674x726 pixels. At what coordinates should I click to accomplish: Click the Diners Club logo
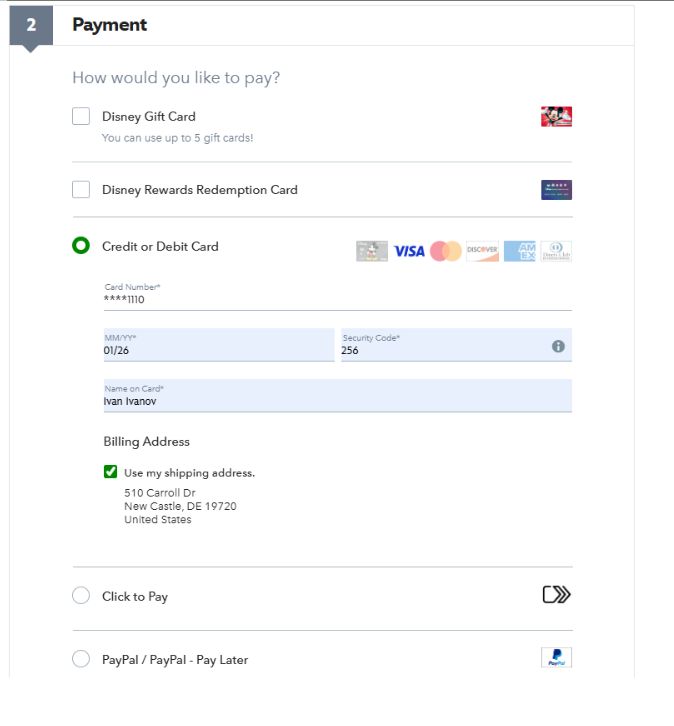[556, 251]
